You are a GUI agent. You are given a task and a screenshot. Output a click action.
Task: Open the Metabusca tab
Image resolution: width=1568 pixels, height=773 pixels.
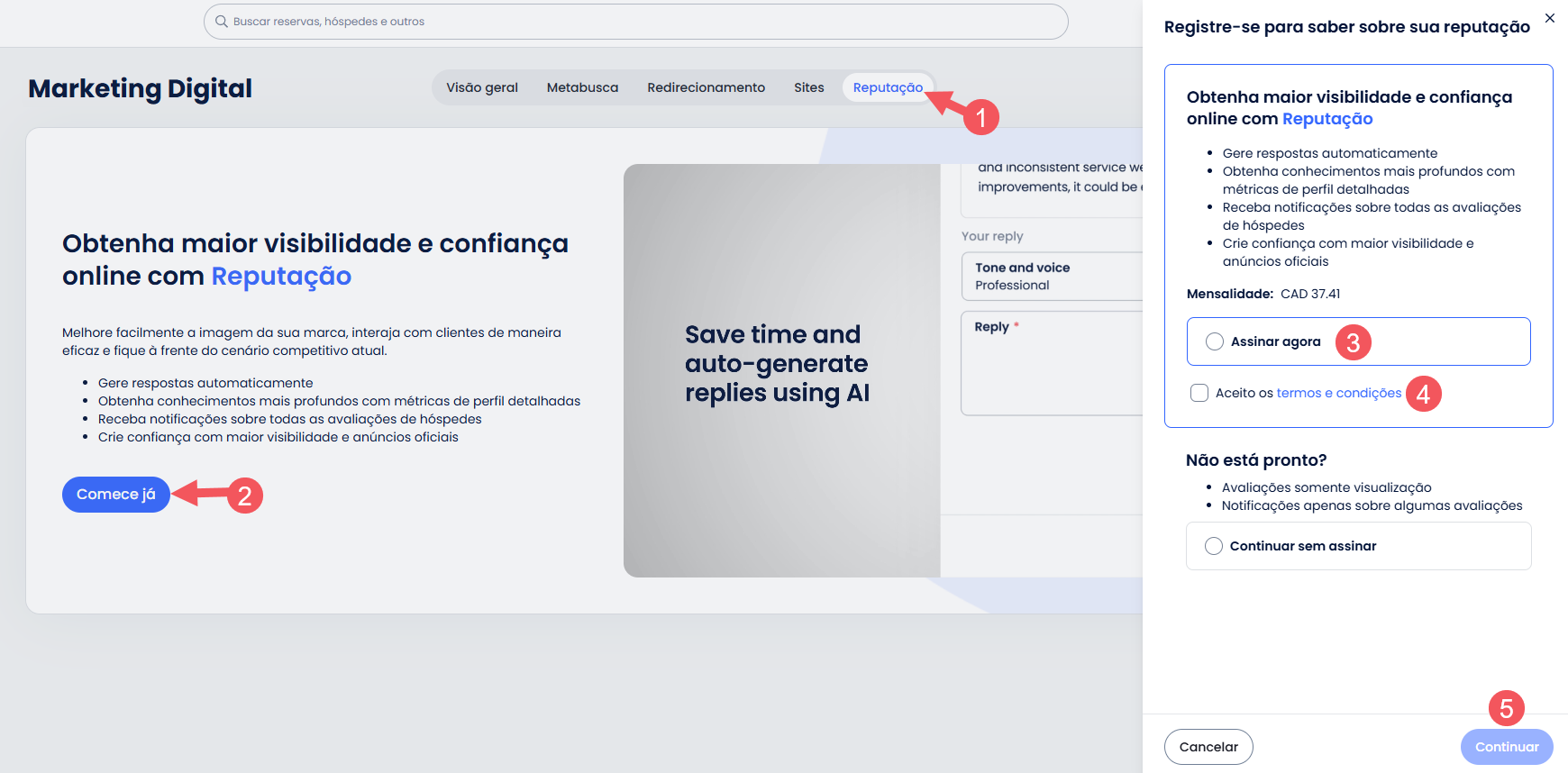(x=582, y=87)
